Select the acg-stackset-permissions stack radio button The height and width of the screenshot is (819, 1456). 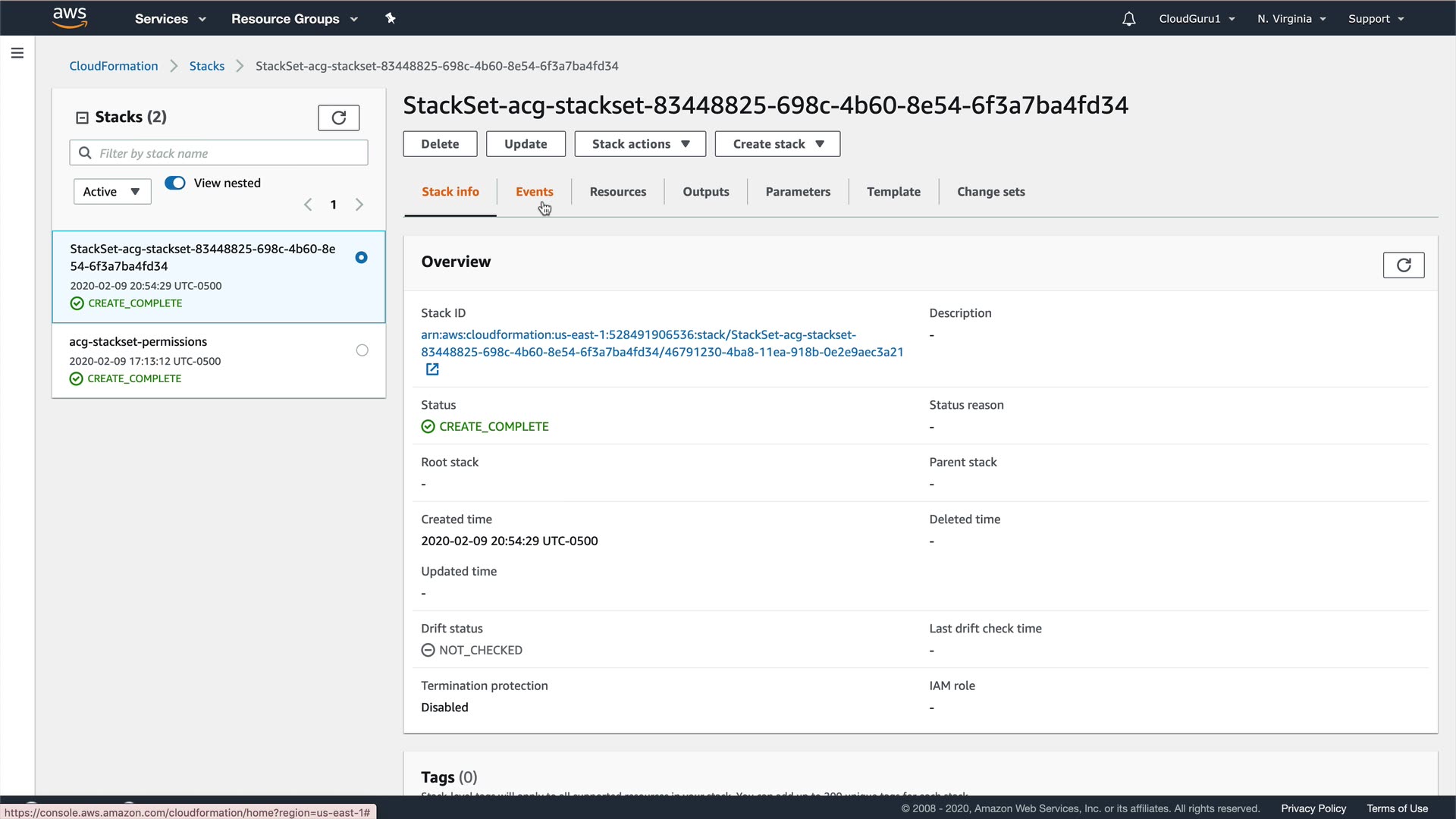click(x=362, y=350)
